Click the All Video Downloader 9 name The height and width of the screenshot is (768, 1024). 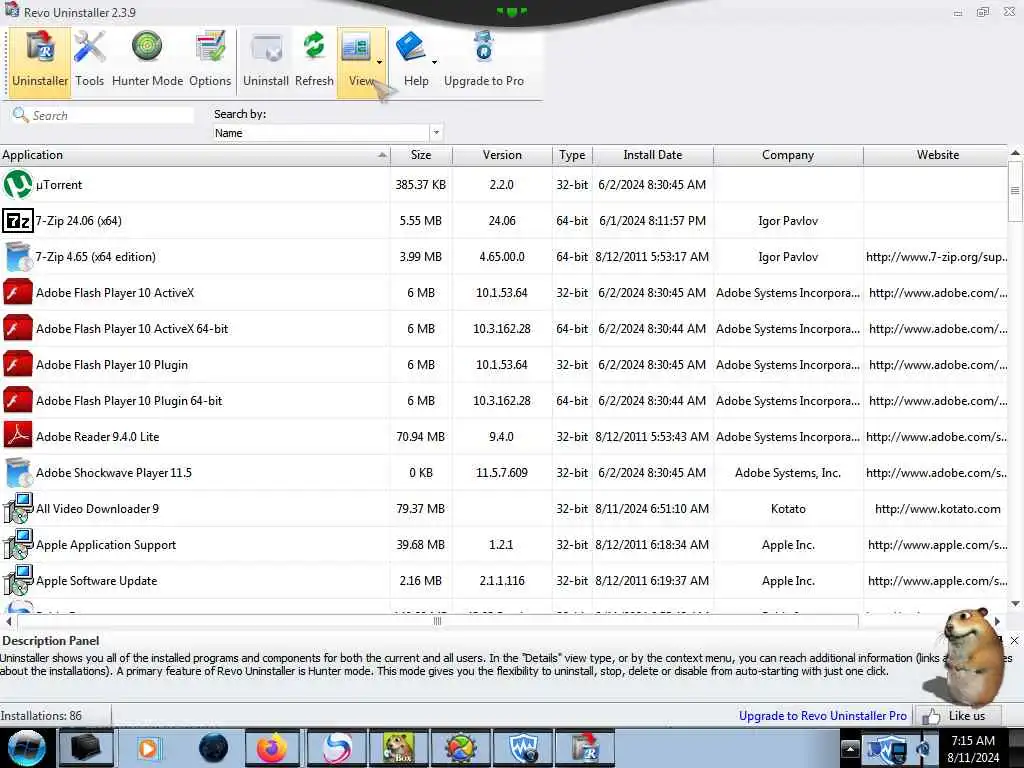[x=97, y=509]
